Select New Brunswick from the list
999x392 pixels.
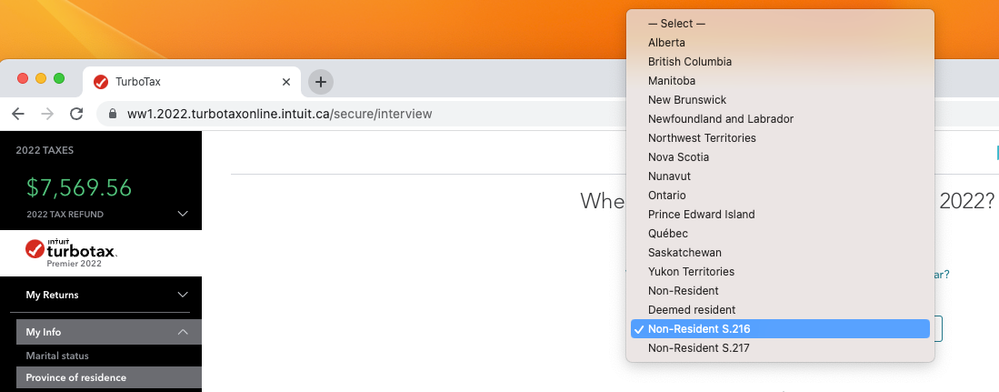tap(780, 100)
